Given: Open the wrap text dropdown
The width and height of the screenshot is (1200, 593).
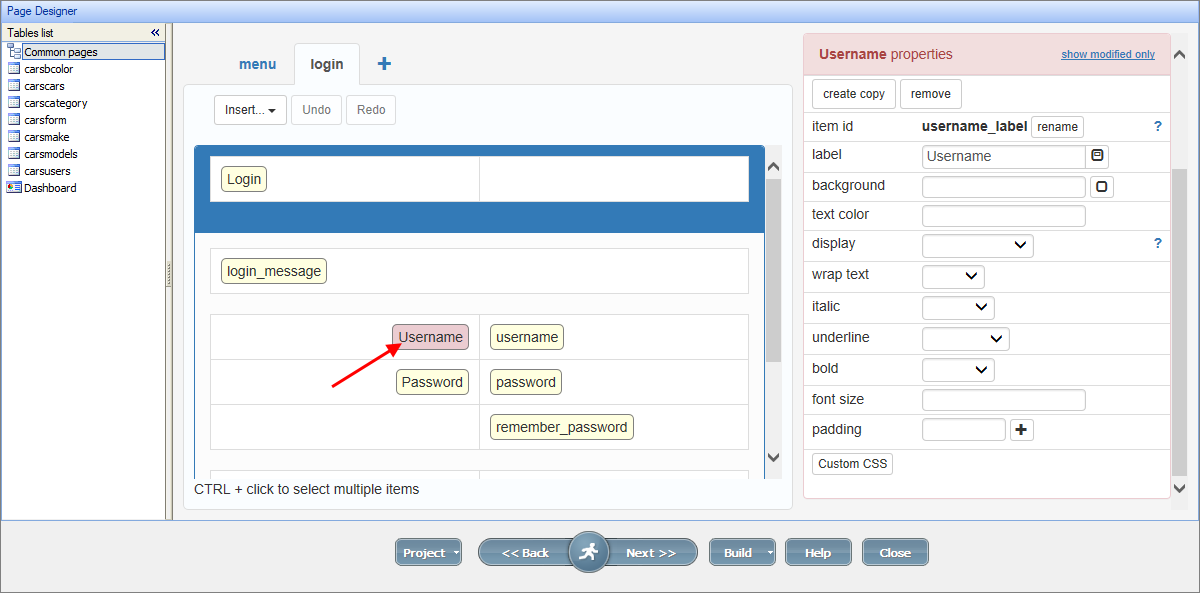Looking at the screenshot, I should pos(953,276).
